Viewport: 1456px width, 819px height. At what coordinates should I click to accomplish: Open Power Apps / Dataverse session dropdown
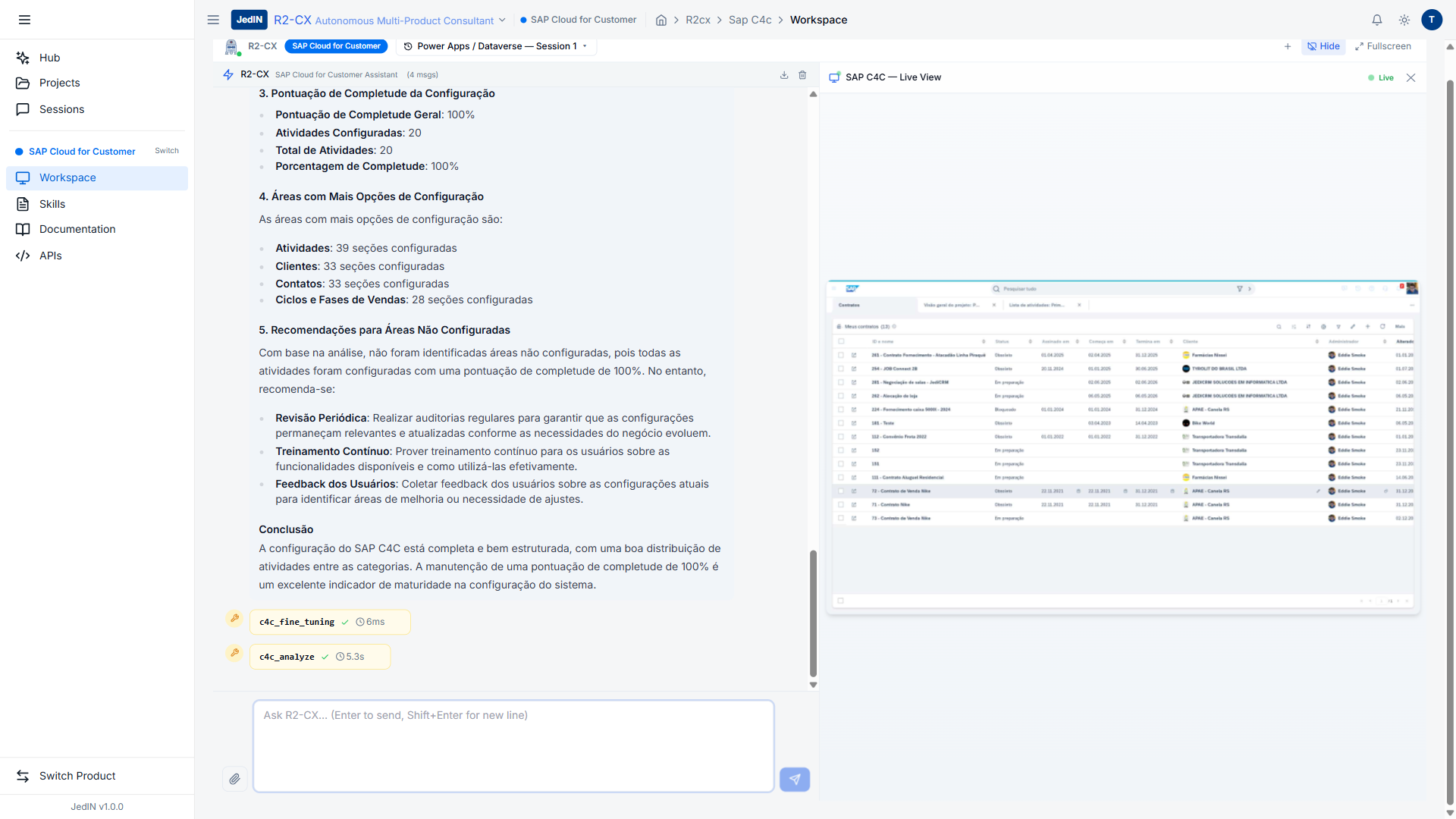pyautogui.click(x=496, y=46)
